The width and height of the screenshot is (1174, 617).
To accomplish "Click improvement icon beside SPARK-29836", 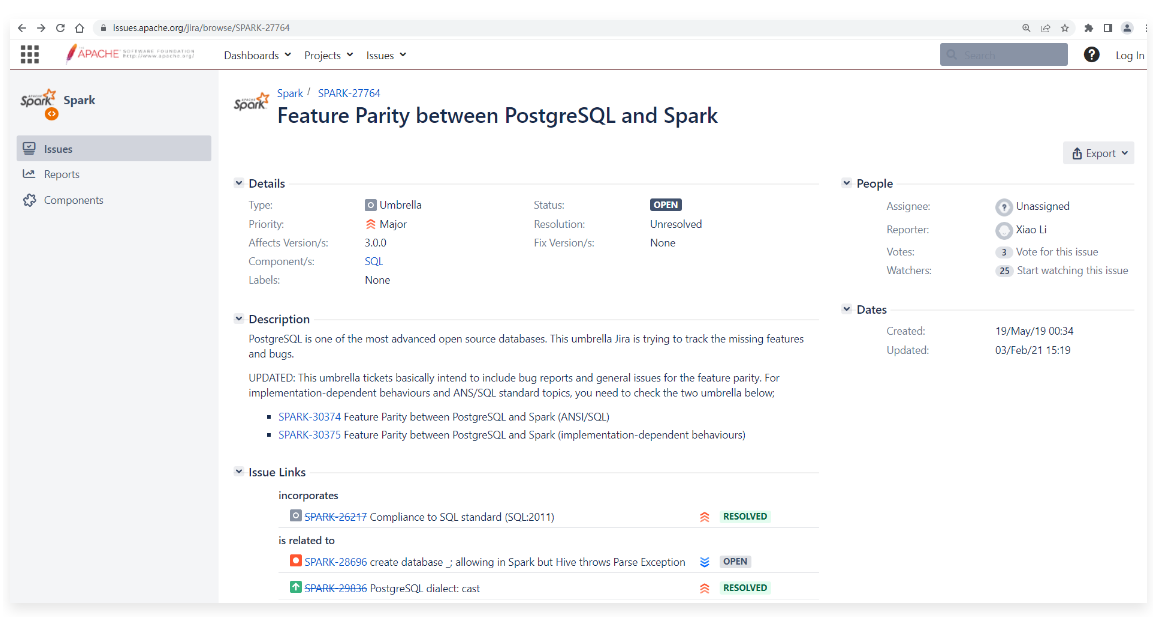I will click(x=296, y=587).
